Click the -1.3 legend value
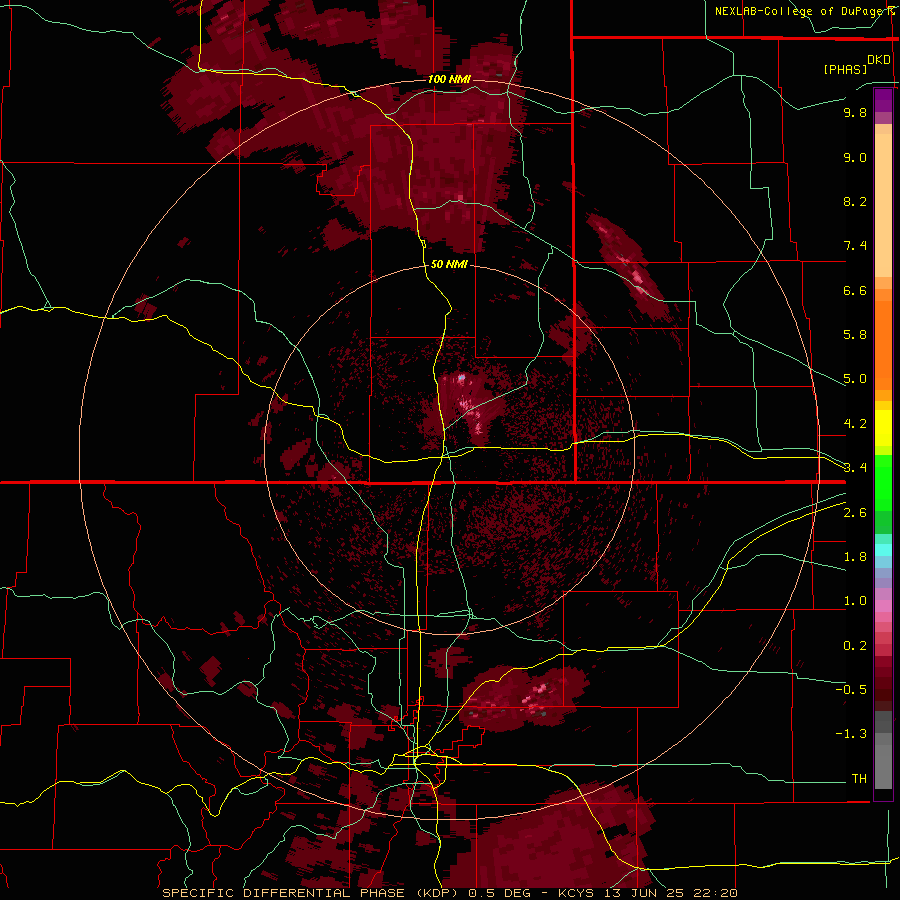 click(851, 734)
